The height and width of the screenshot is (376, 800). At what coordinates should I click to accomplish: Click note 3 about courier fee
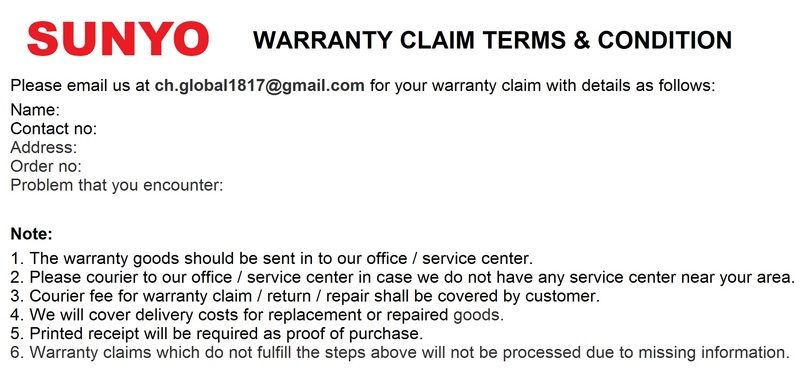306,296
